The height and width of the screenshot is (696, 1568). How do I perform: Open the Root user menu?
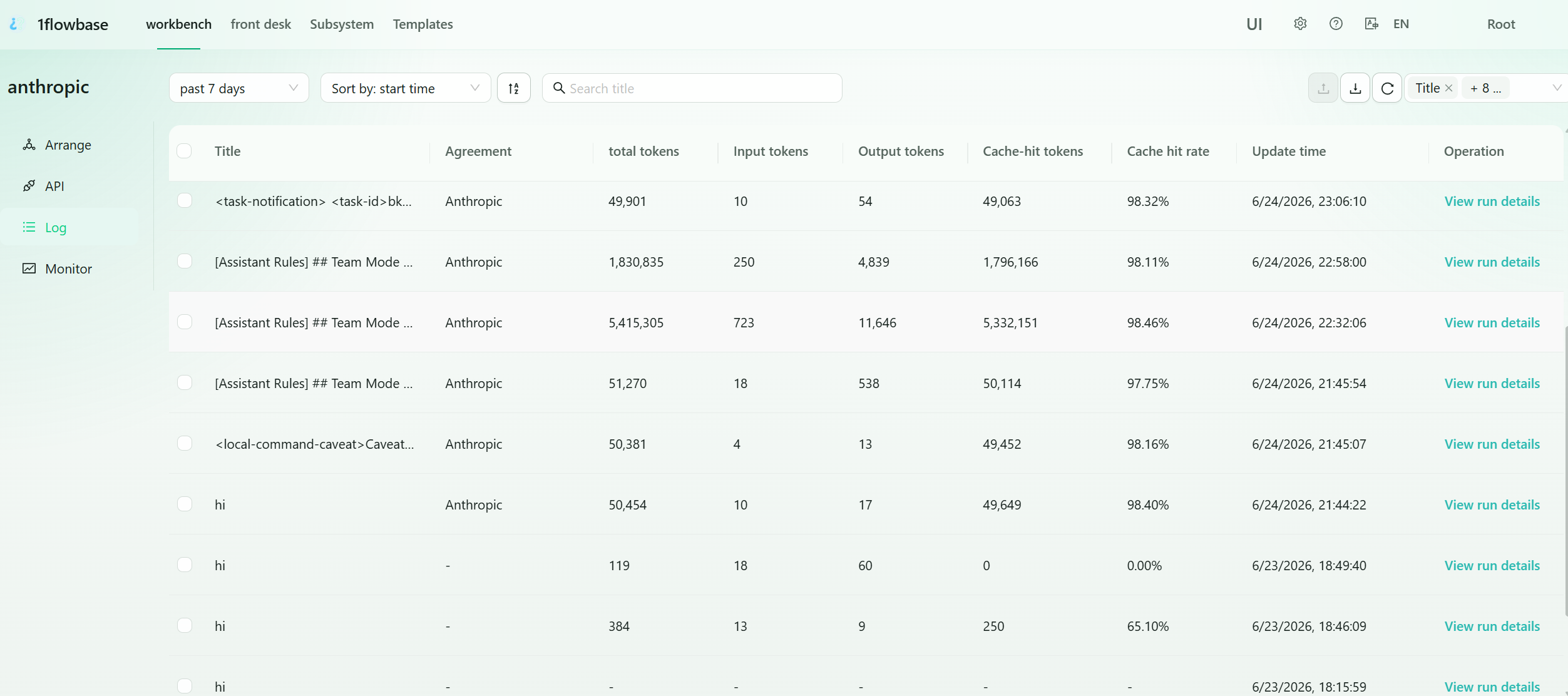point(1501,24)
